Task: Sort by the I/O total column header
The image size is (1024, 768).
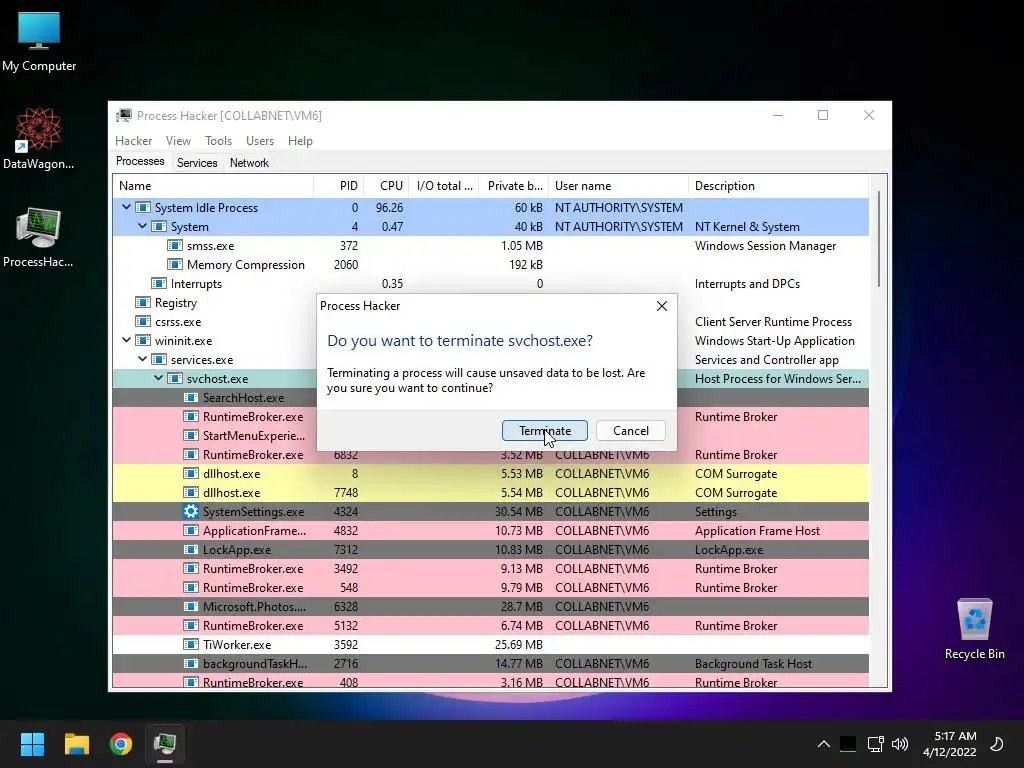Action: click(444, 186)
